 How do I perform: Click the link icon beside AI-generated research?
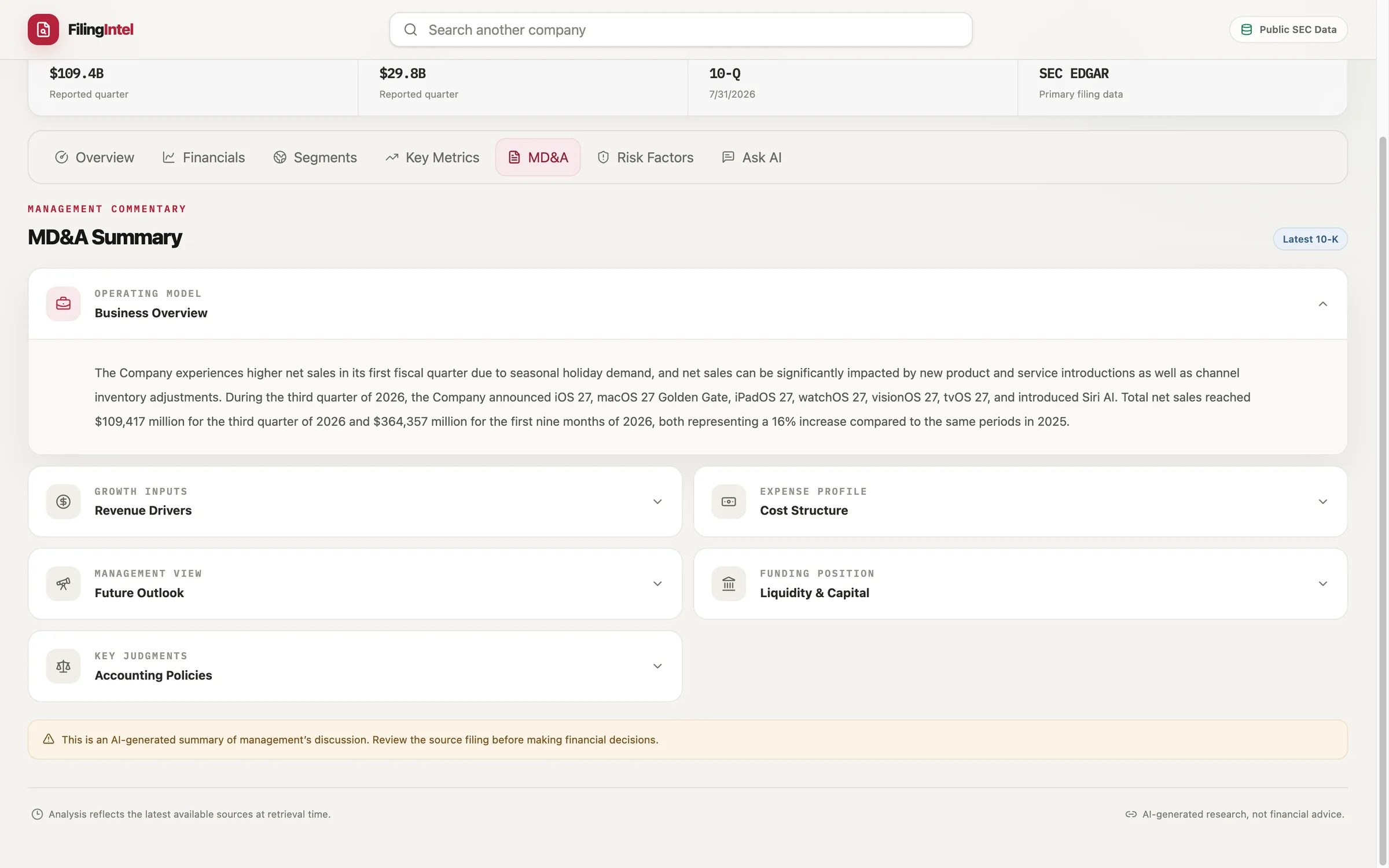(1131, 814)
